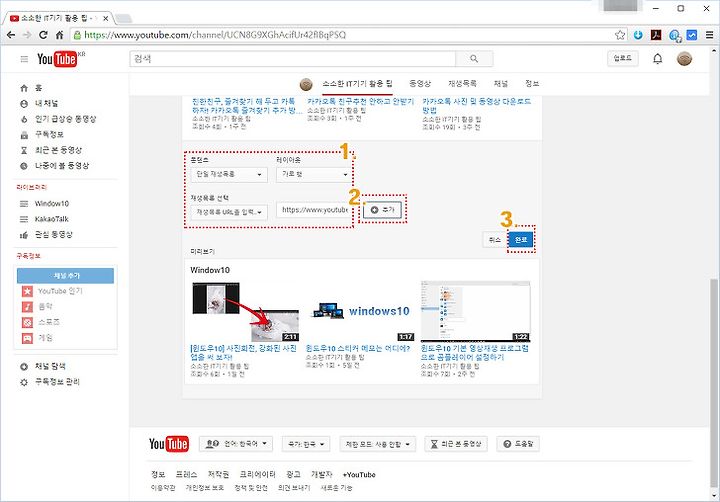Image resolution: width=720 pixels, height=502 pixels.
Task: Click the playlist URL input field
Action: pos(315,210)
